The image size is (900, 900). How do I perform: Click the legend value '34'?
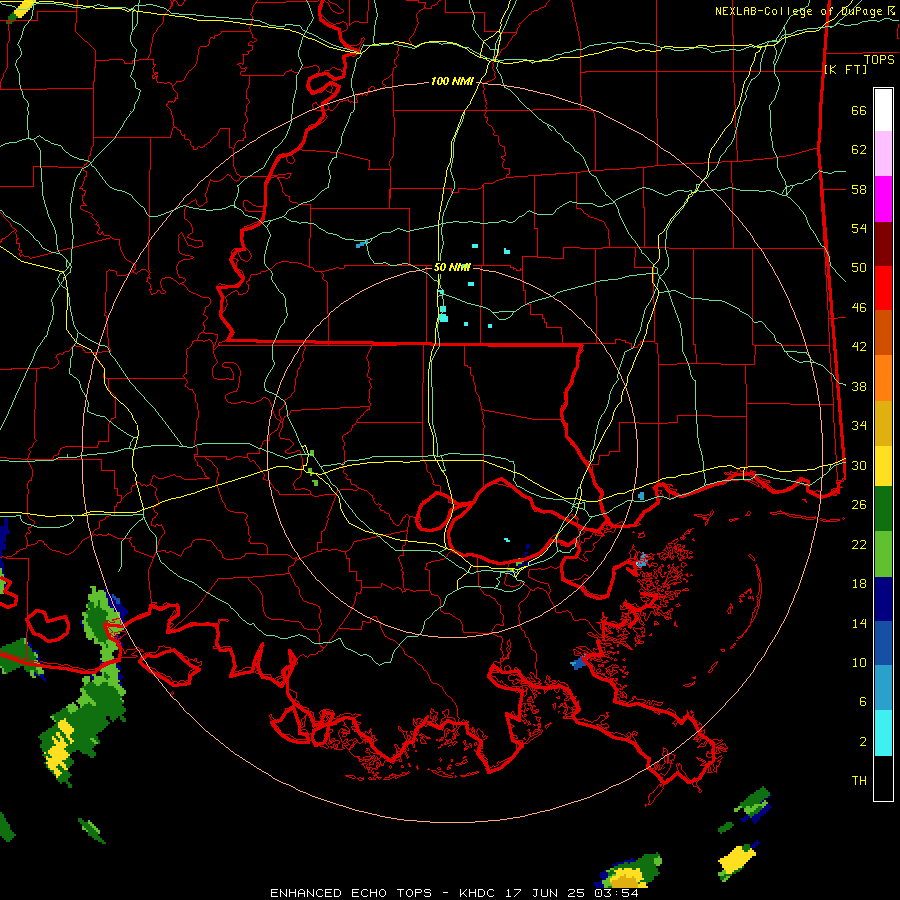[859, 426]
